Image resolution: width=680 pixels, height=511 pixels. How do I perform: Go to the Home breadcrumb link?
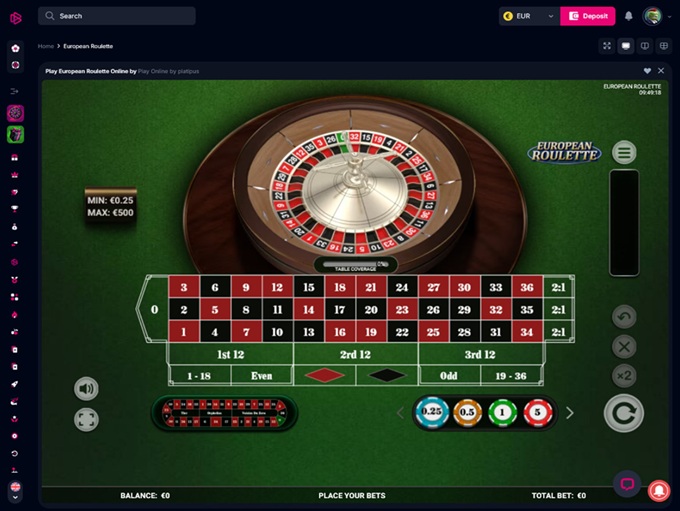46,46
